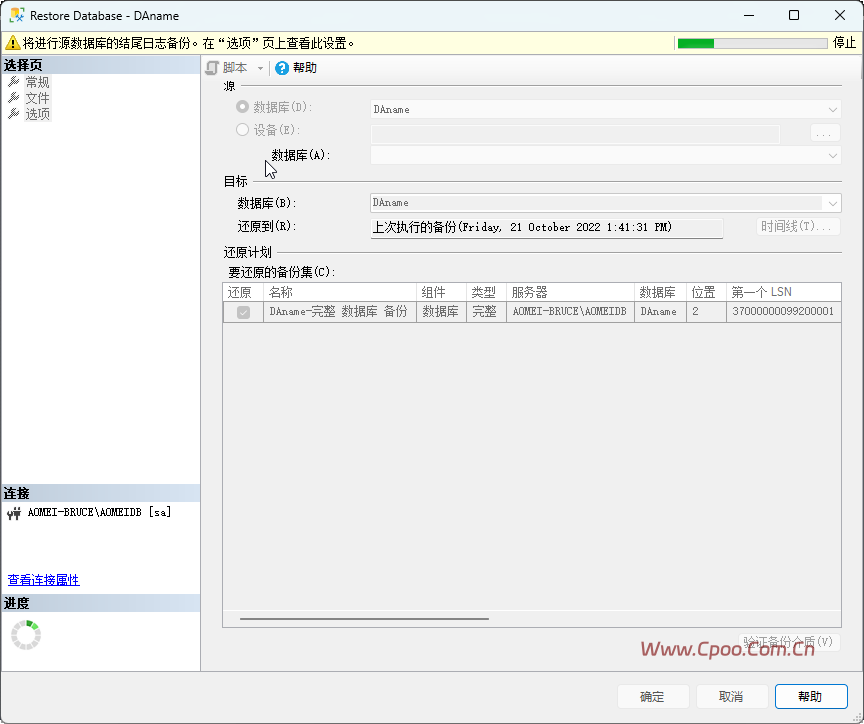Click the 帮助 button at bottom right
Viewport: 864px width, 724px height.
[x=811, y=696]
